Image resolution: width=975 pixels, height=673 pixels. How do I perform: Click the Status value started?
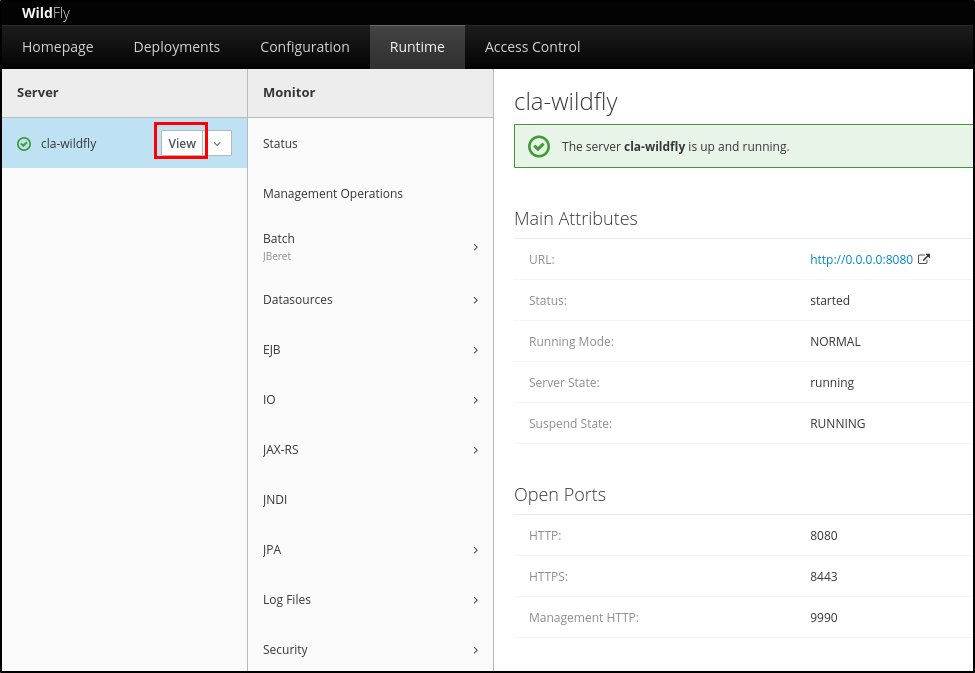point(829,300)
